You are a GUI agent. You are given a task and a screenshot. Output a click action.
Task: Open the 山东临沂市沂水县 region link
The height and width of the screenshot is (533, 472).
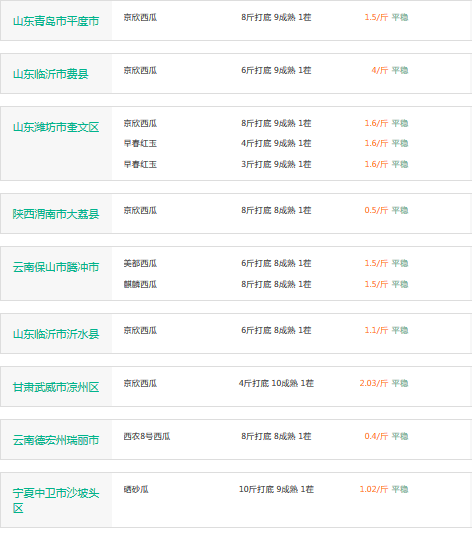pyautogui.click(x=56, y=334)
